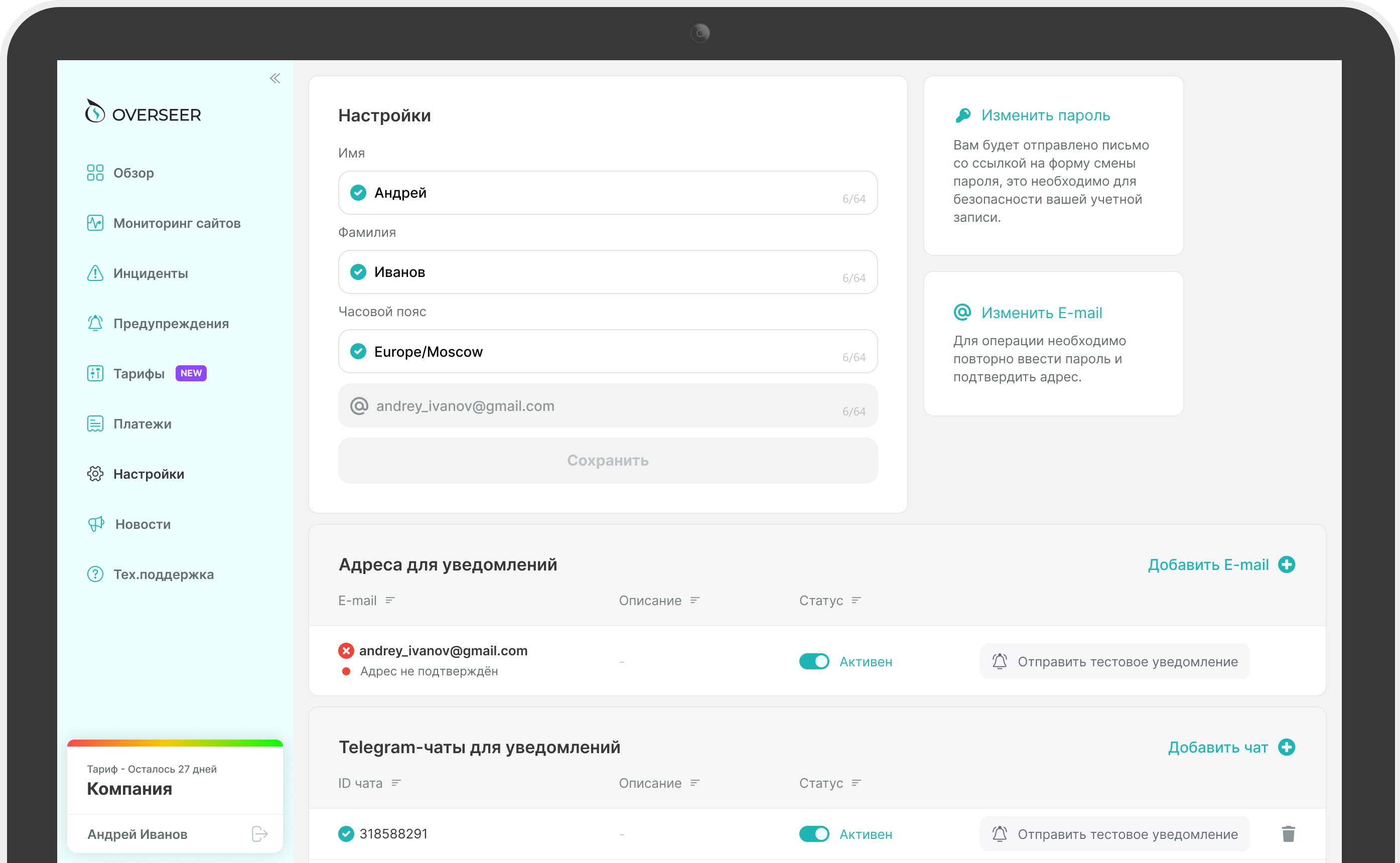This screenshot has height=863, width=1400.
Task: Send test notification for andrey_ivanov@gmail.com
Action: 1114,661
